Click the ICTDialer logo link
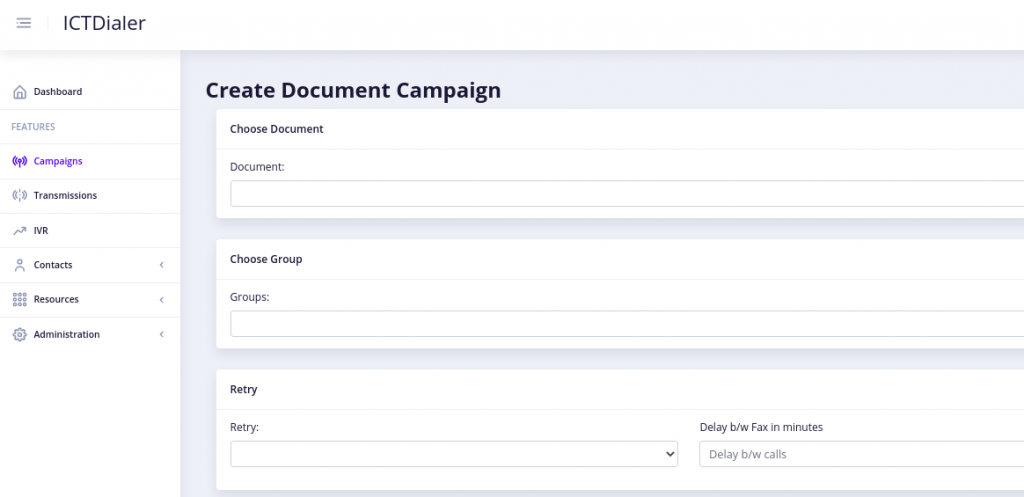Screen dimensions: 1024x497 coord(104,24)
